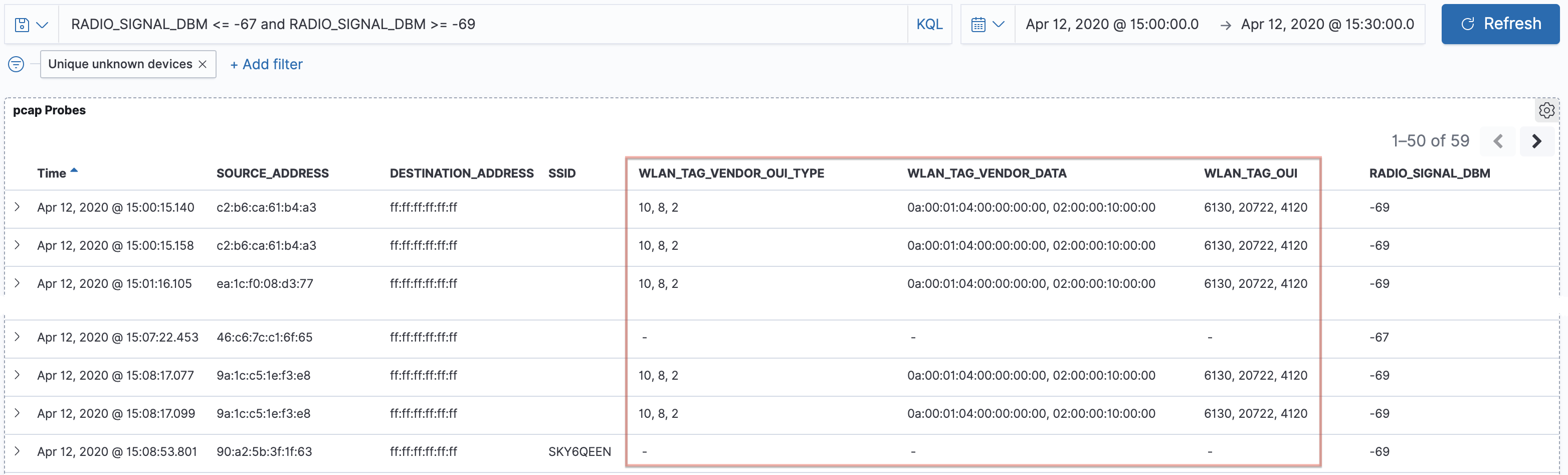Click the pcap Probes panel title
Viewport: 1568px width, 475px height.
tap(49, 110)
